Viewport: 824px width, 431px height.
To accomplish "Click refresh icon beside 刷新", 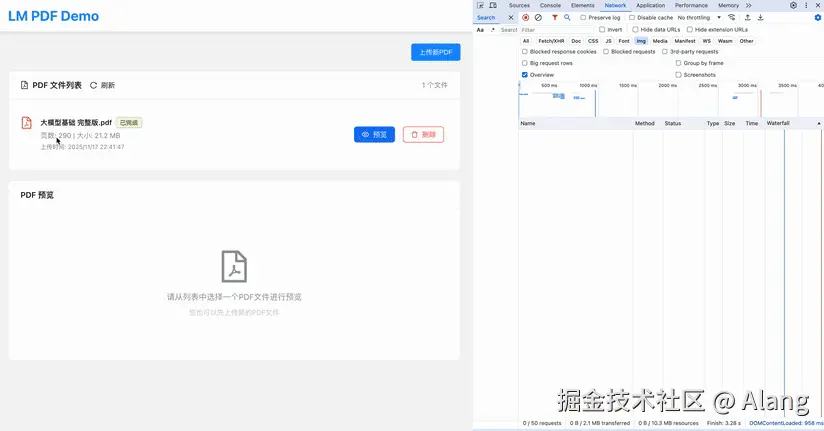I will [x=94, y=85].
